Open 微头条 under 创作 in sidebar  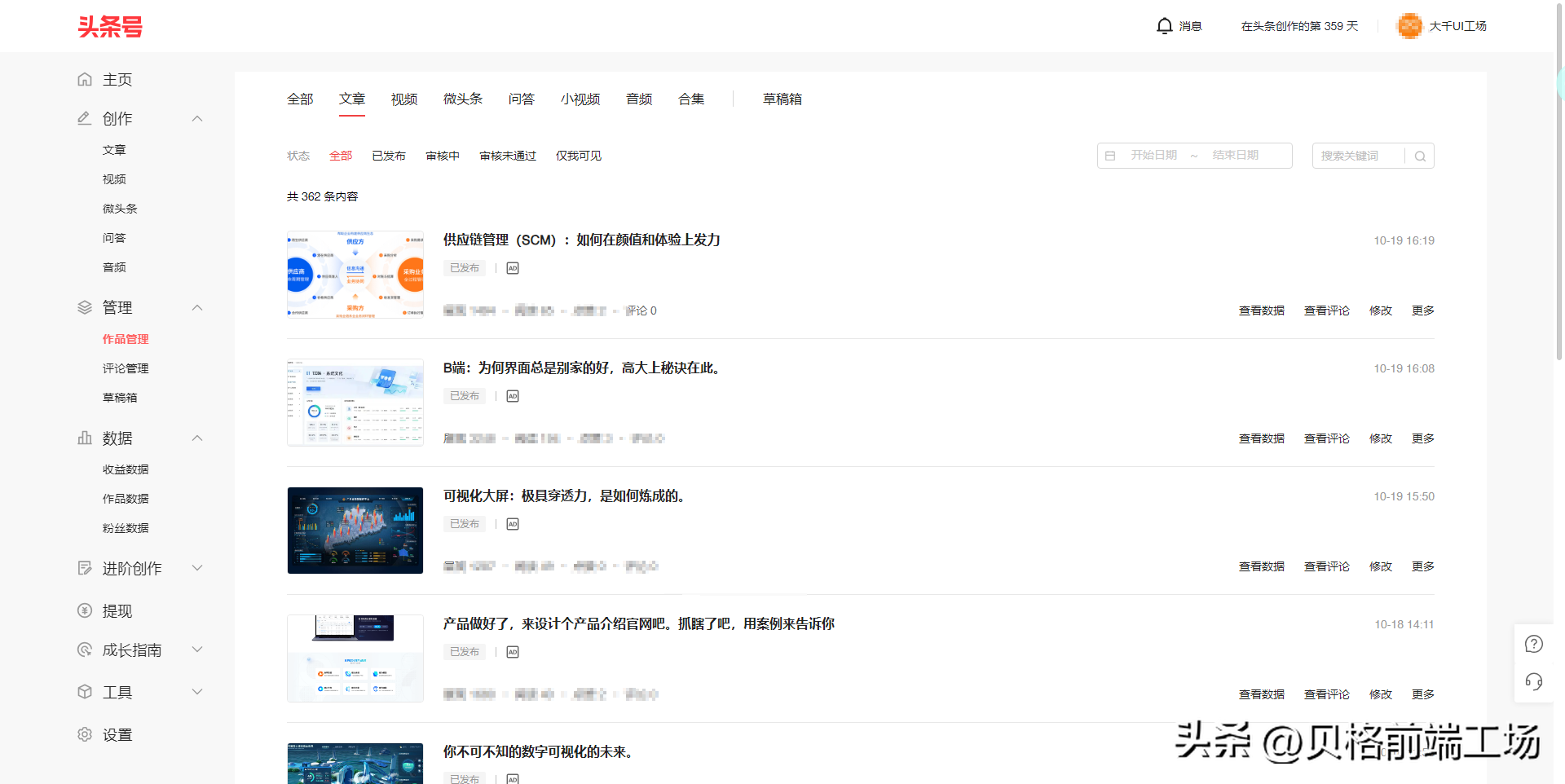coord(120,209)
